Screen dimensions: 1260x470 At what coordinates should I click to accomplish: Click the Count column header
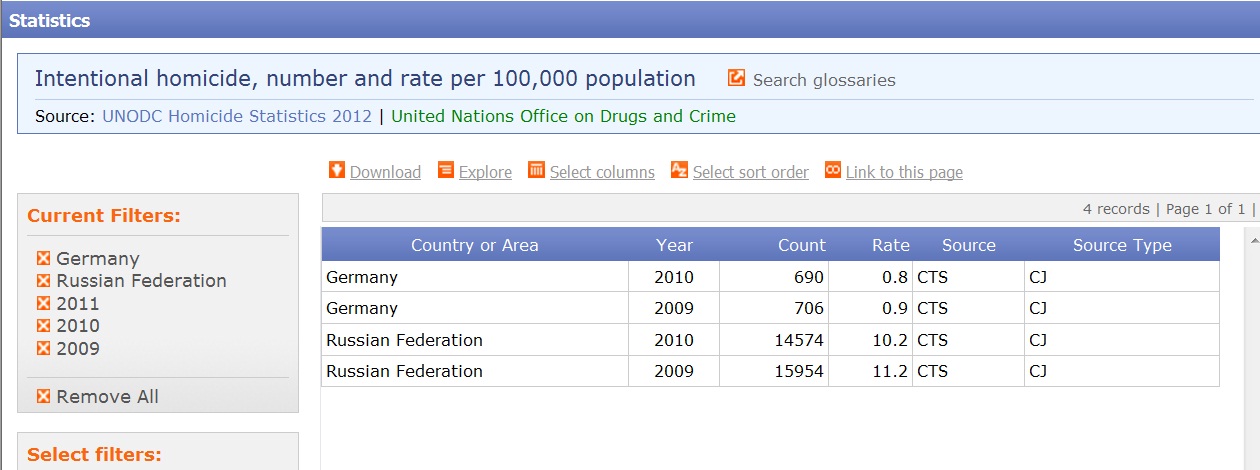[x=802, y=245]
